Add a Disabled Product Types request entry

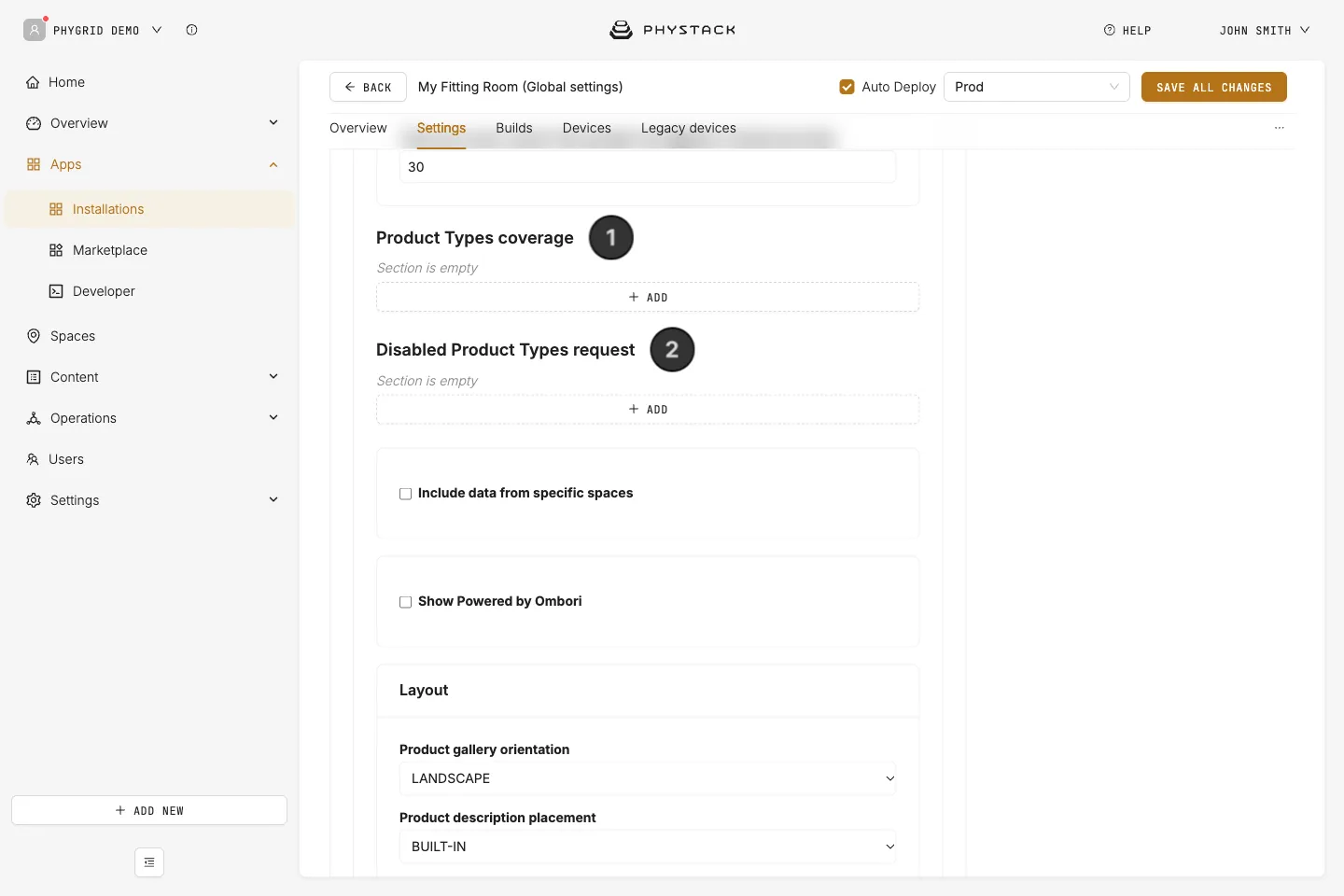[648, 409]
